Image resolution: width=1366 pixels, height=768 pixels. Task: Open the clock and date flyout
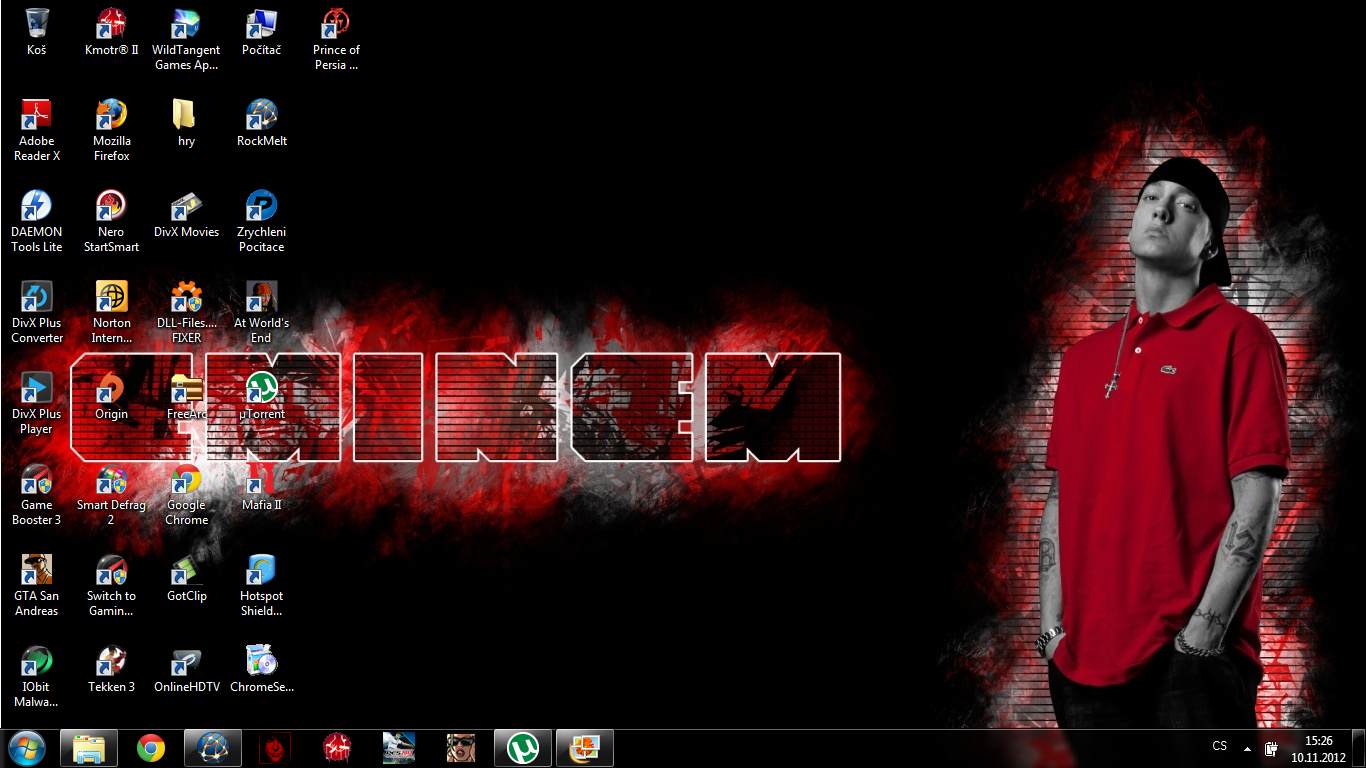[x=1319, y=748]
